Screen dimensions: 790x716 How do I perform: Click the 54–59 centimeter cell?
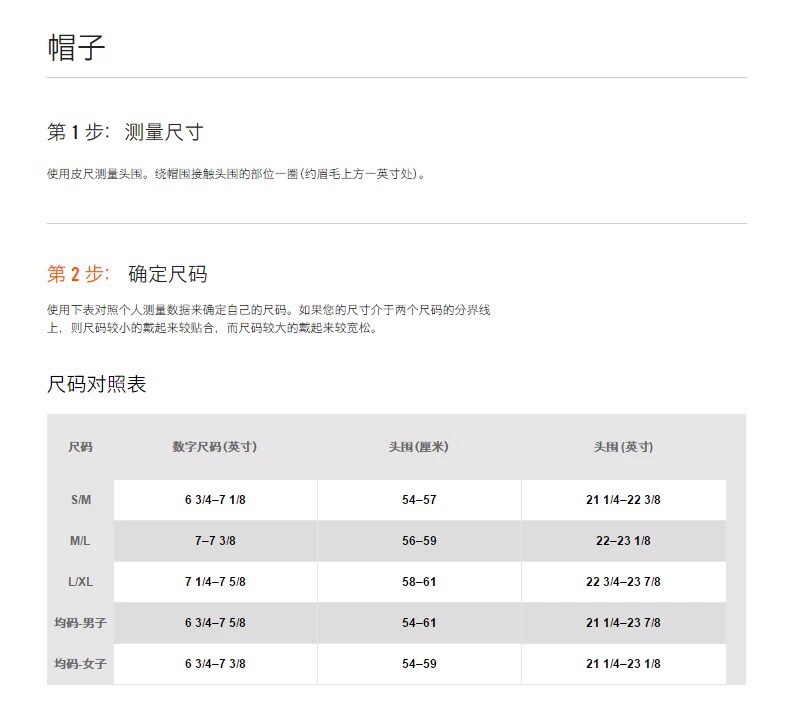[419, 664]
